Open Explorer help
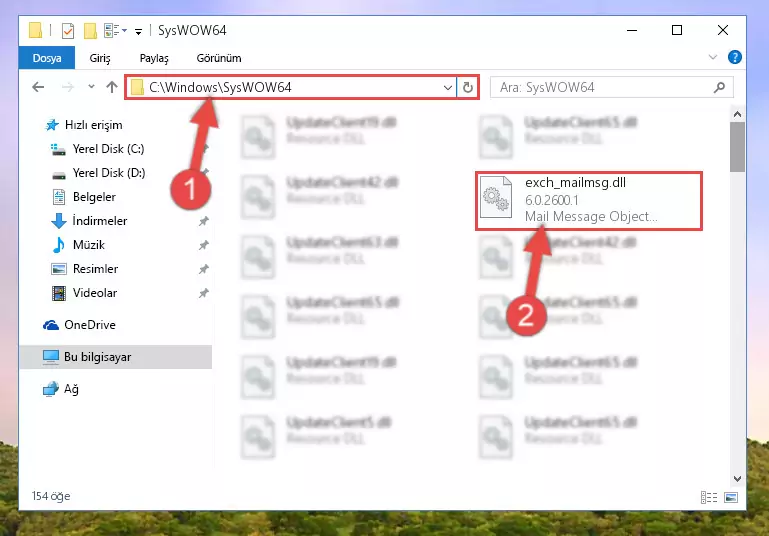769x536 pixels. [x=734, y=57]
